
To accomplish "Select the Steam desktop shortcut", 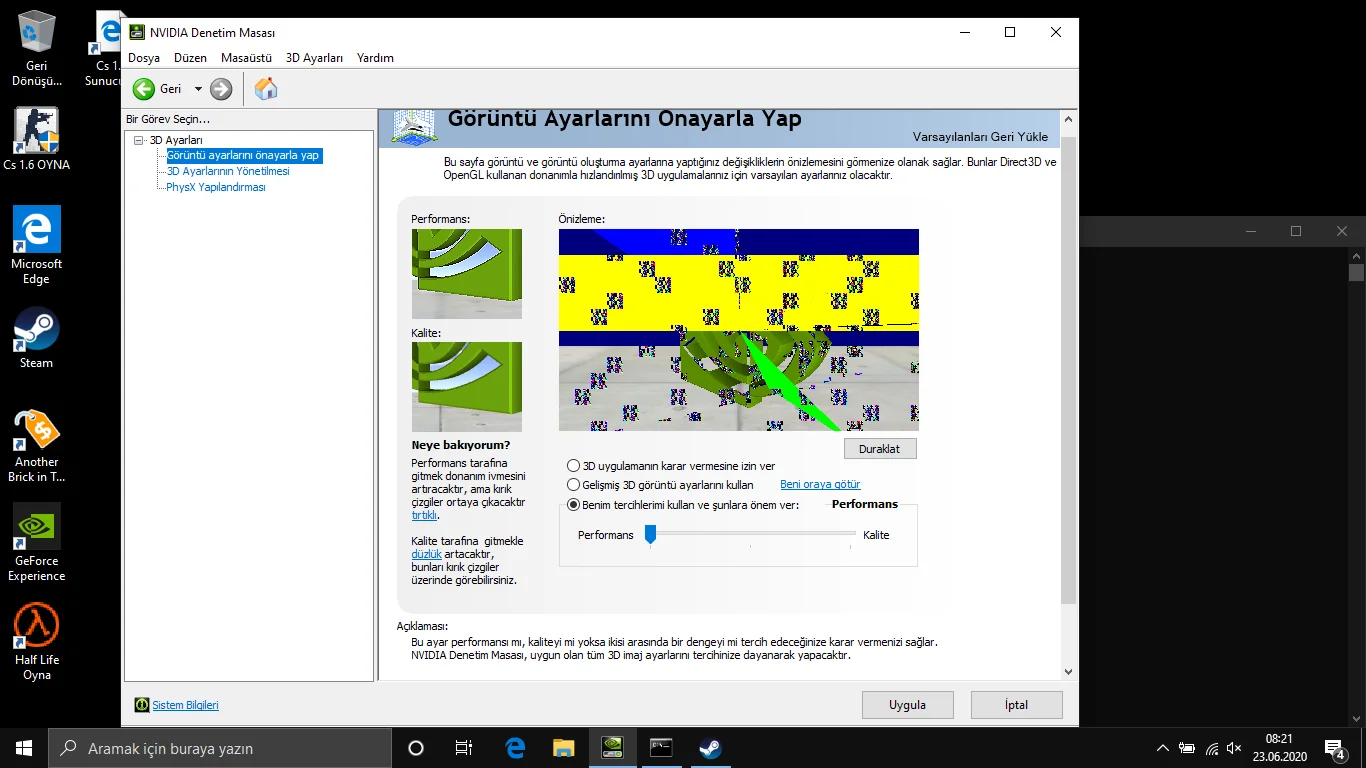I will point(37,338).
